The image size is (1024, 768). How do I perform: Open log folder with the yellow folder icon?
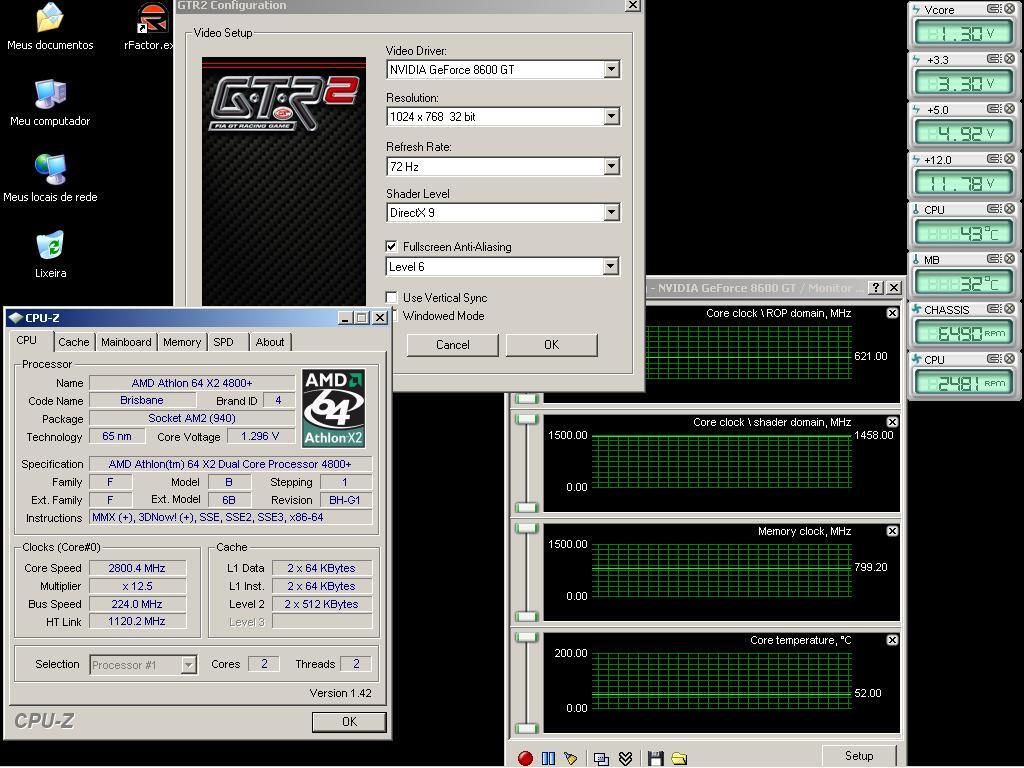[679, 758]
